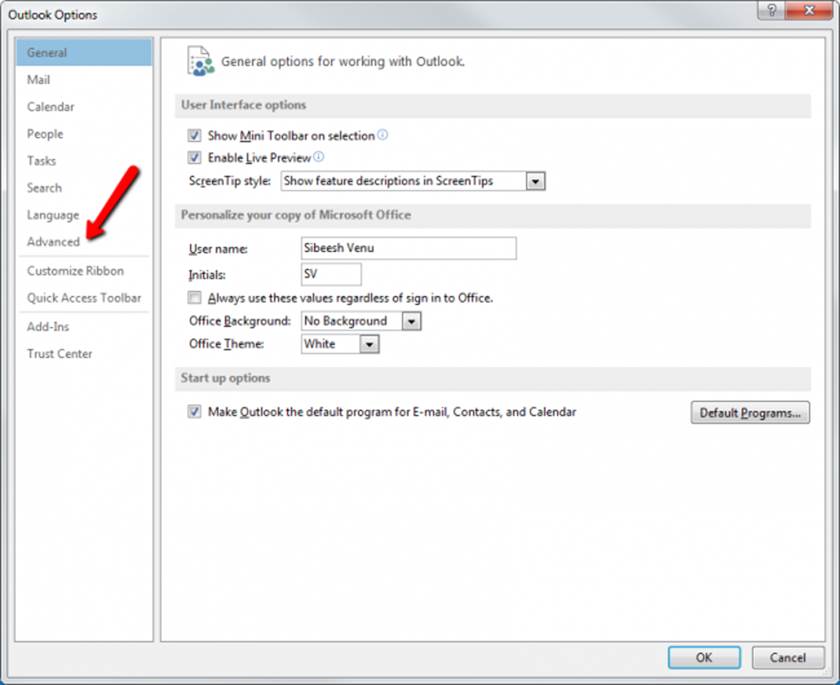The image size is (840, 685).
Task: Select the General category
Action: 84,52
